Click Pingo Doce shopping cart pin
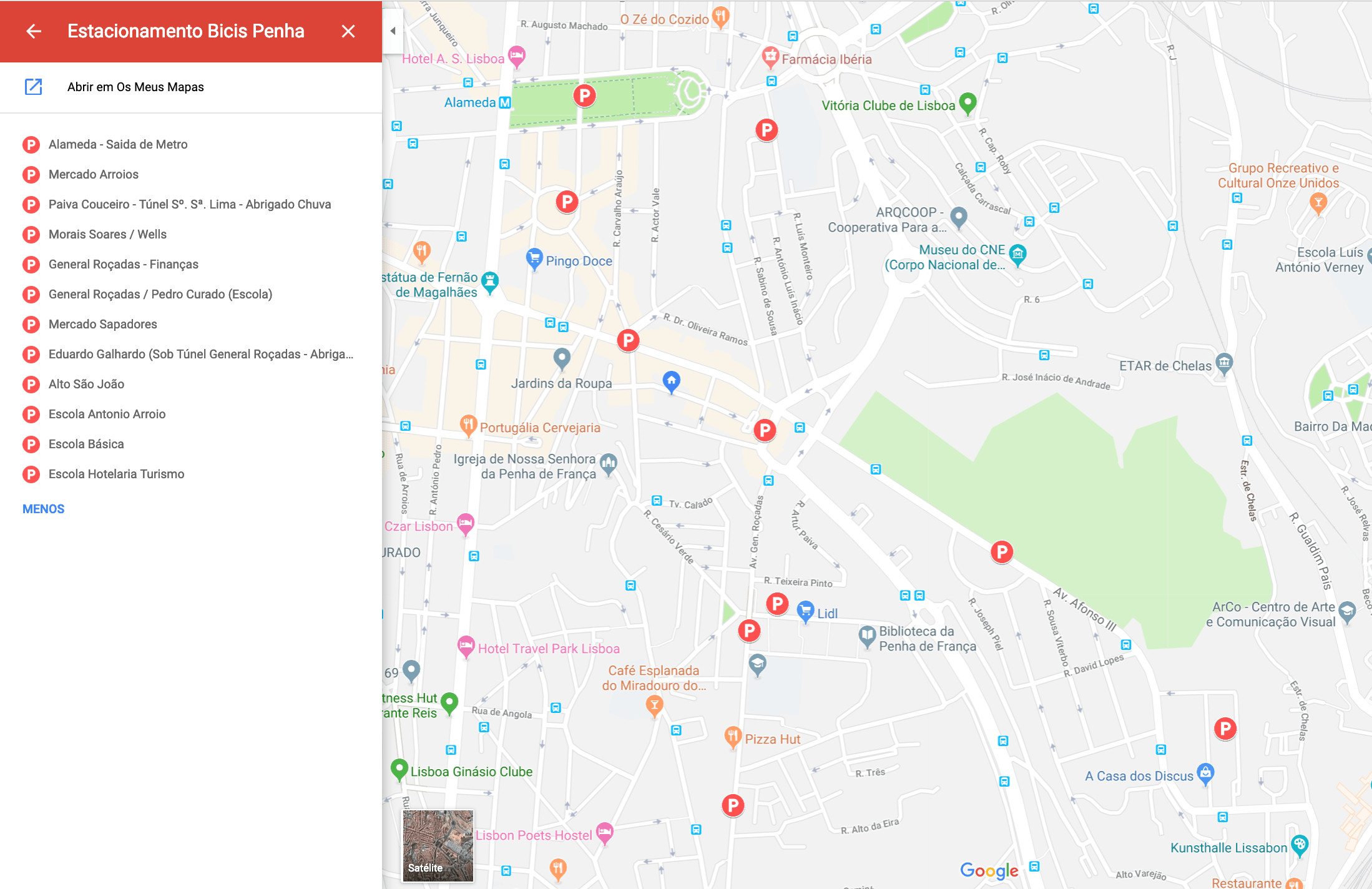This screenshot has width=1372, height=889. [x=534, y=258]
